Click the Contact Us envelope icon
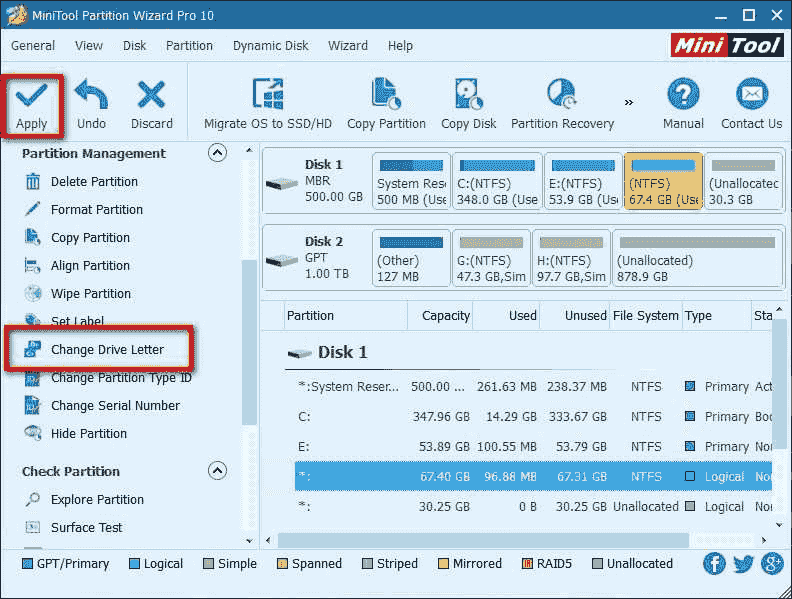This screenshot has height=599, width=792. pos(751,96)
